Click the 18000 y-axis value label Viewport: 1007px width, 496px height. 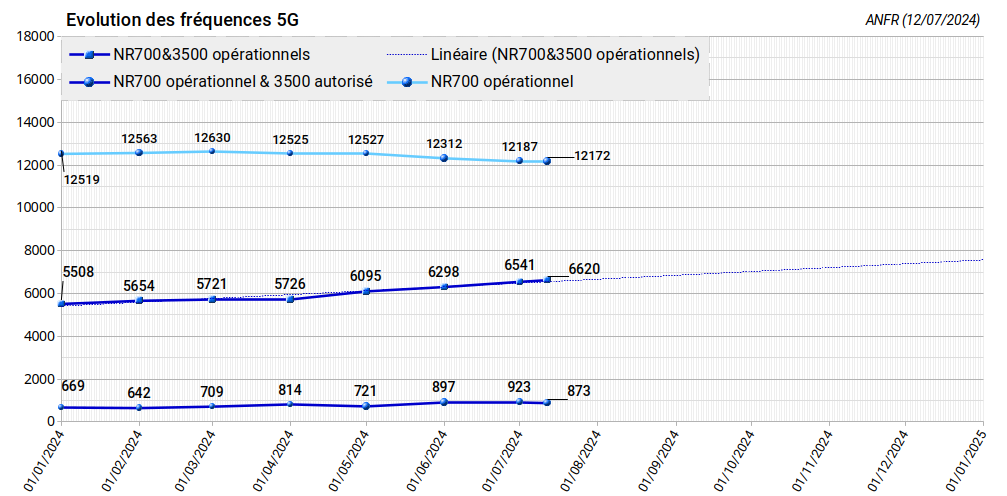tap(35, 36)
